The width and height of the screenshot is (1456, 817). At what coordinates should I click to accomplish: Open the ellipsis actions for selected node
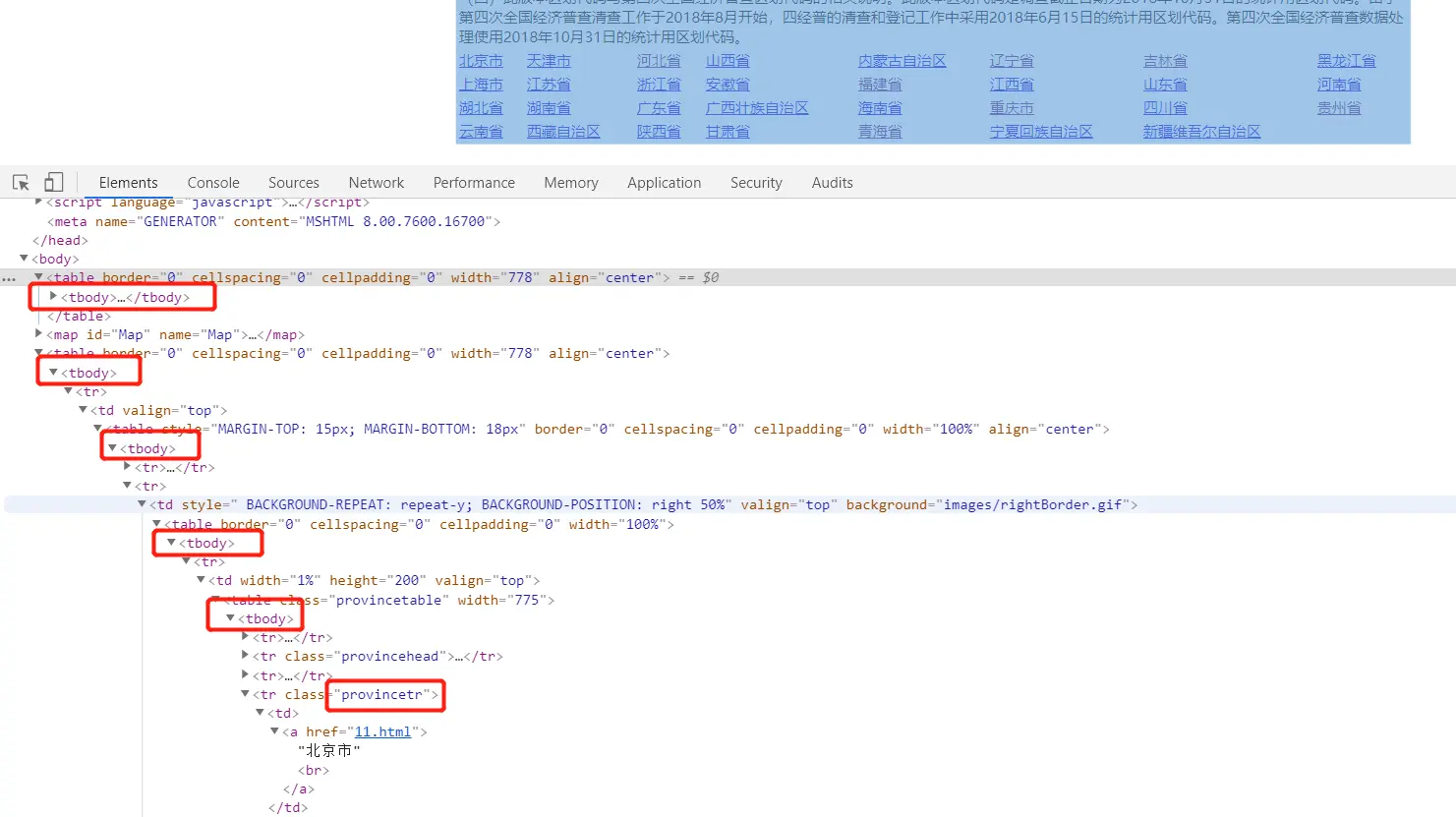[x=9, y=278]
